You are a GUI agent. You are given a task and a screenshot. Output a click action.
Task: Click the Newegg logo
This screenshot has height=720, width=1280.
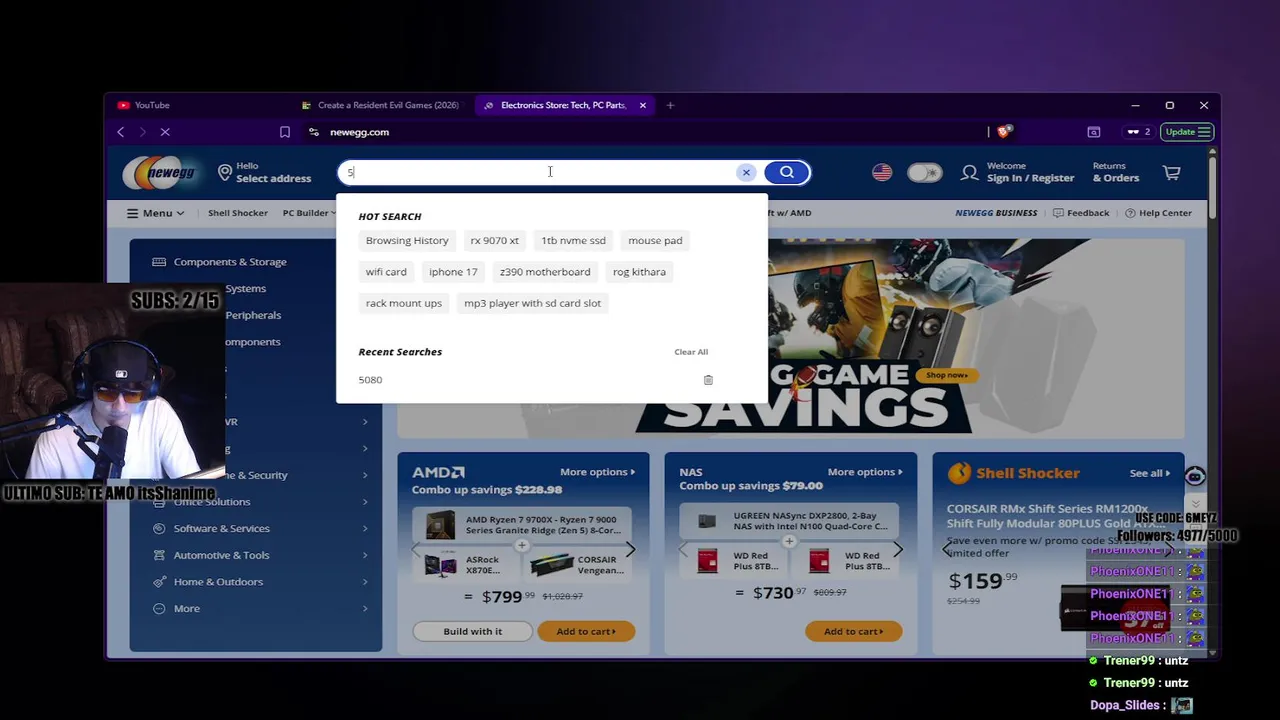(x=160, y=172)
